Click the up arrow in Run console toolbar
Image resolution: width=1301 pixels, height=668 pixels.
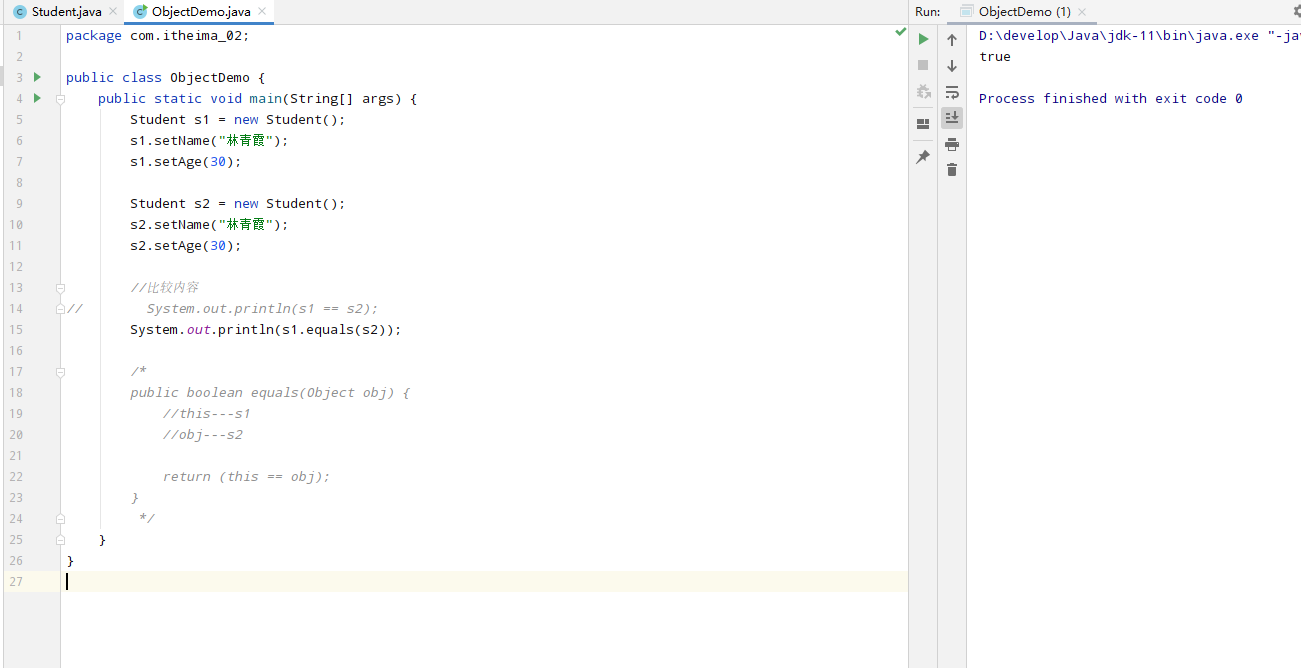(952, 40)
